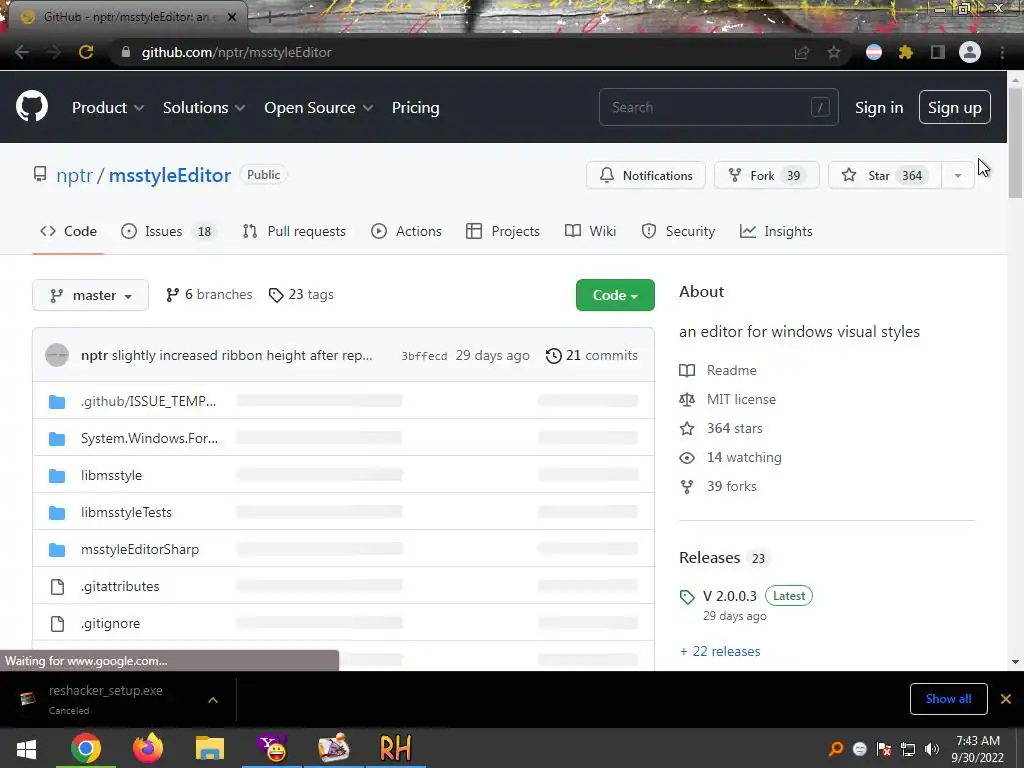This screenshot has height=768, width=1024.
Task: Switch to the Code tab
Action: (68, 231)
